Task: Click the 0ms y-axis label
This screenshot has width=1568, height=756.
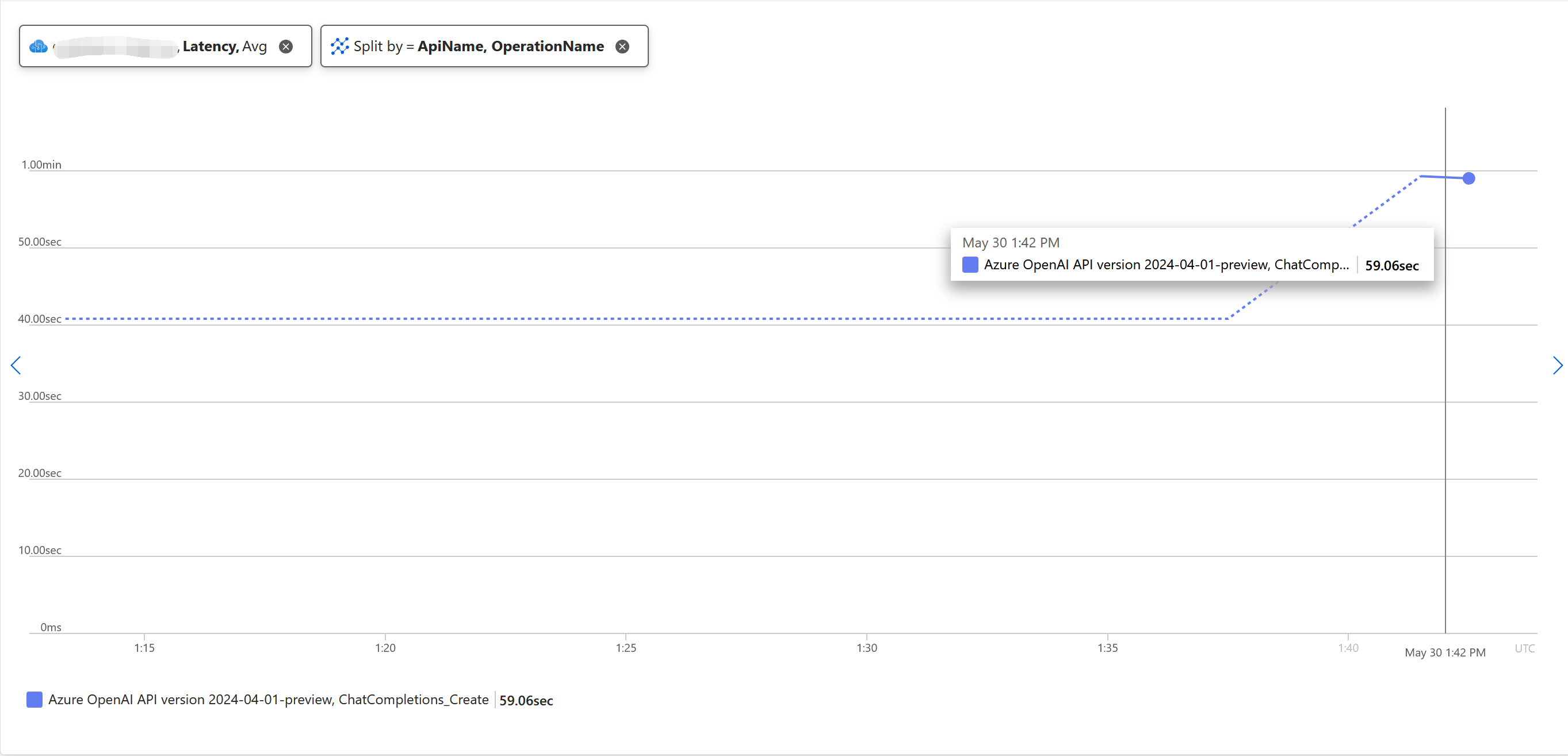Action: 51,627
